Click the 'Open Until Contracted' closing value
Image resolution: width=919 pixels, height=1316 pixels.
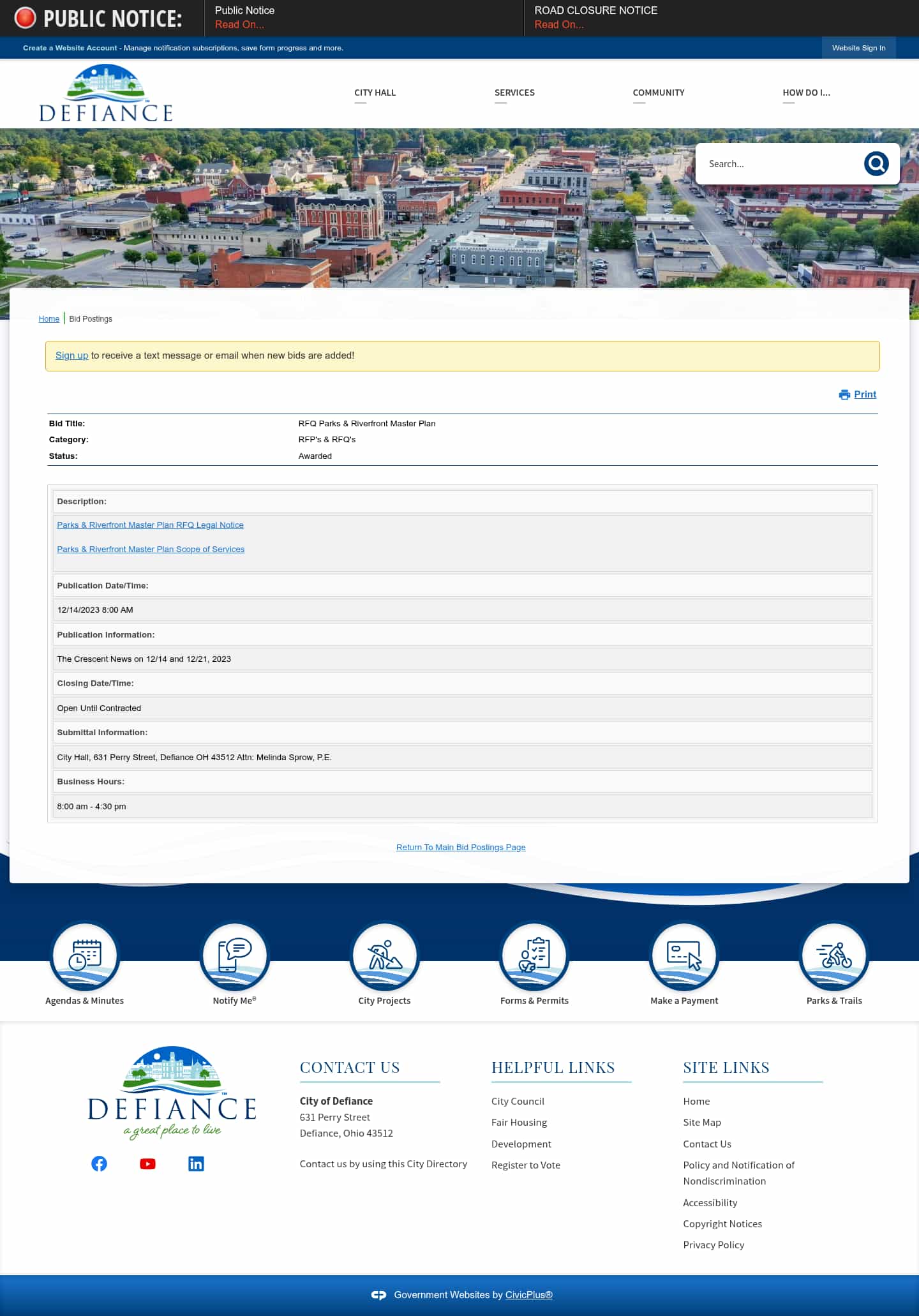[x=99, y=708]
